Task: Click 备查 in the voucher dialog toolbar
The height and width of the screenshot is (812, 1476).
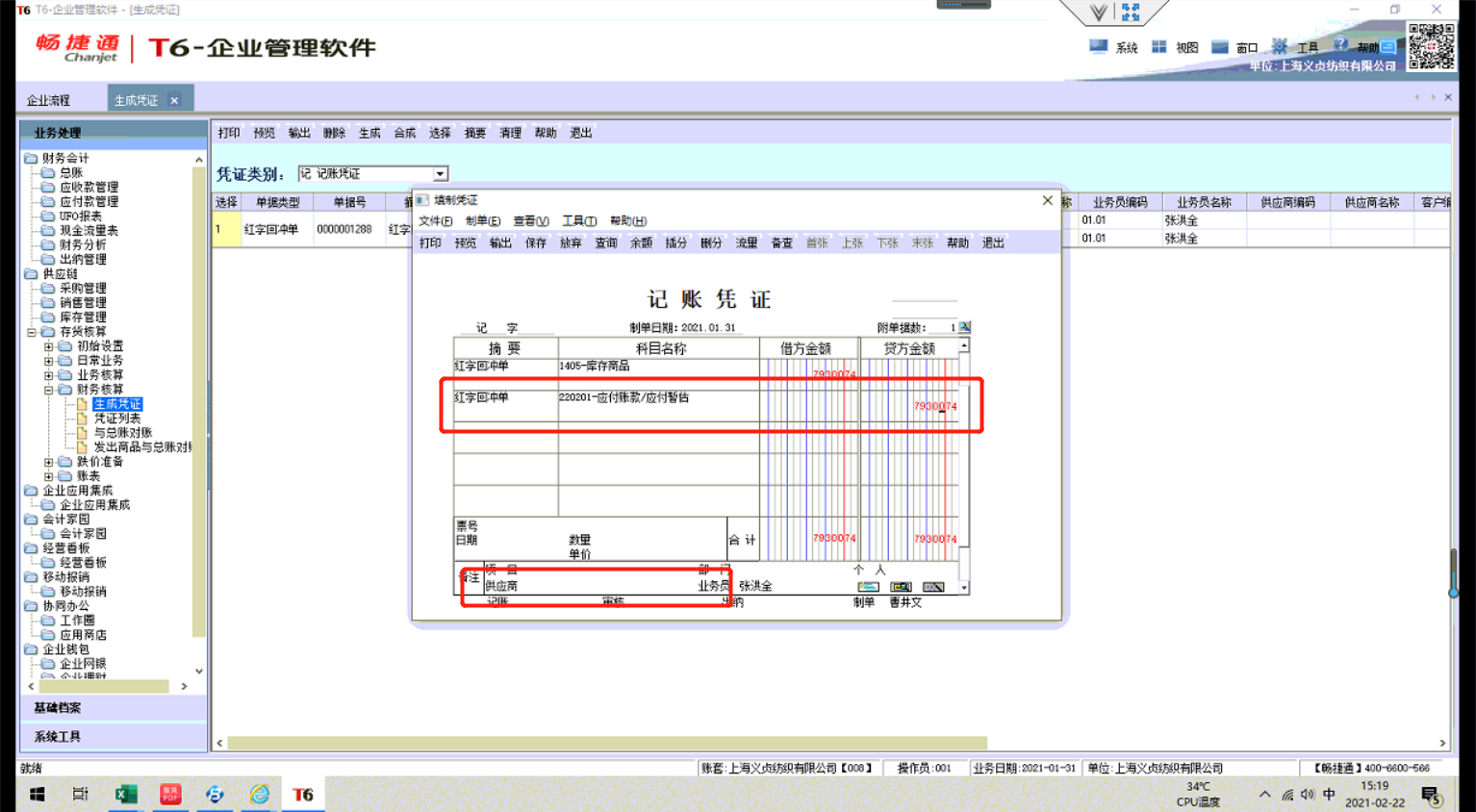Action: pos(782,243)
